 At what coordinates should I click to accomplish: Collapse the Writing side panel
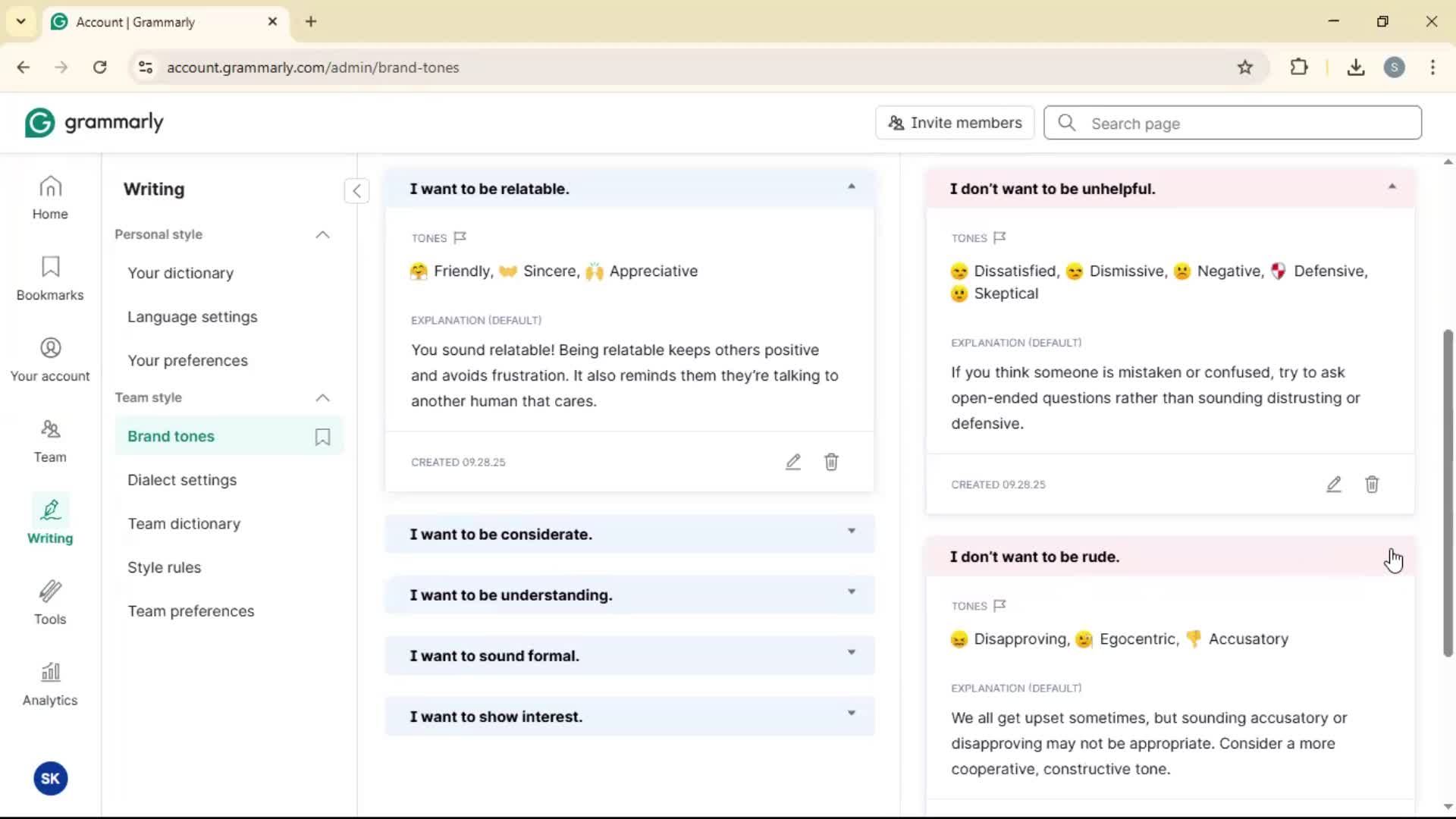pos(356,190)
